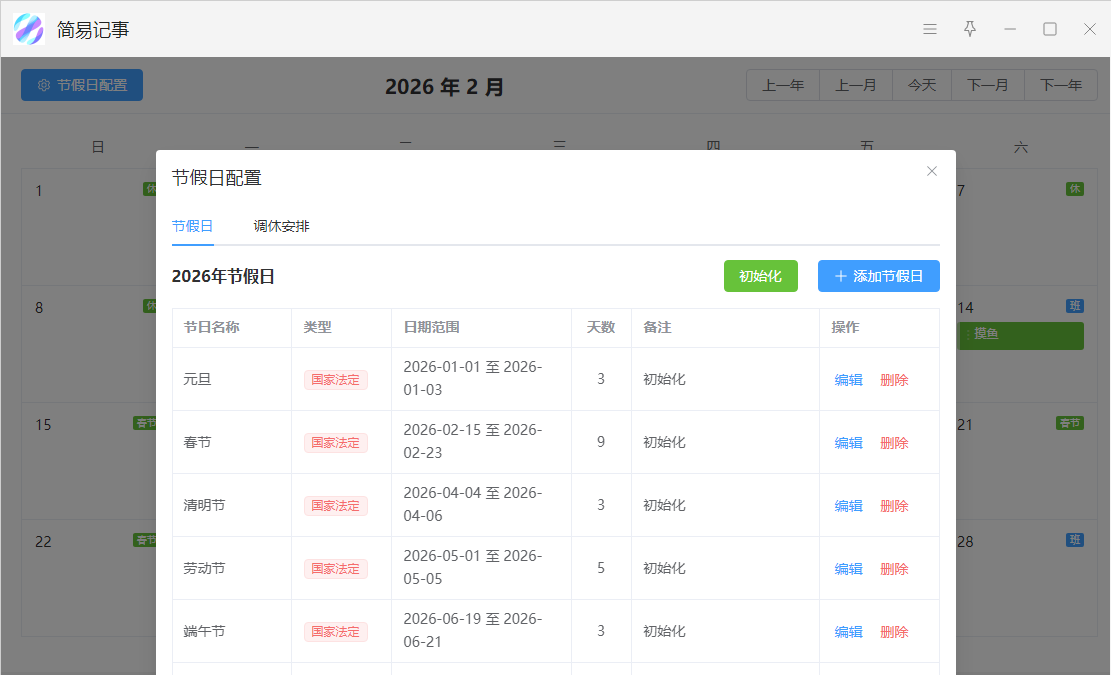The height and width of the screenshot is (675, 1111).
Task: Edit the 清明节 holiday row
Action: click(x=848, y=506)
